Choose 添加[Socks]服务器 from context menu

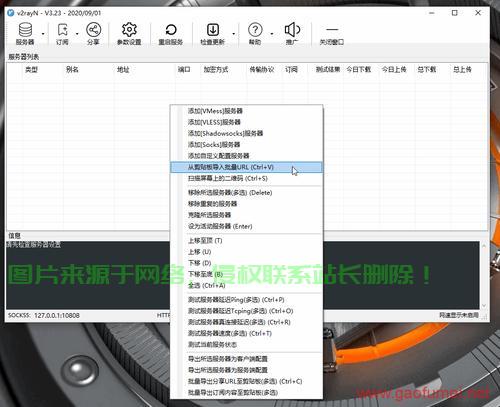(246, 145)
